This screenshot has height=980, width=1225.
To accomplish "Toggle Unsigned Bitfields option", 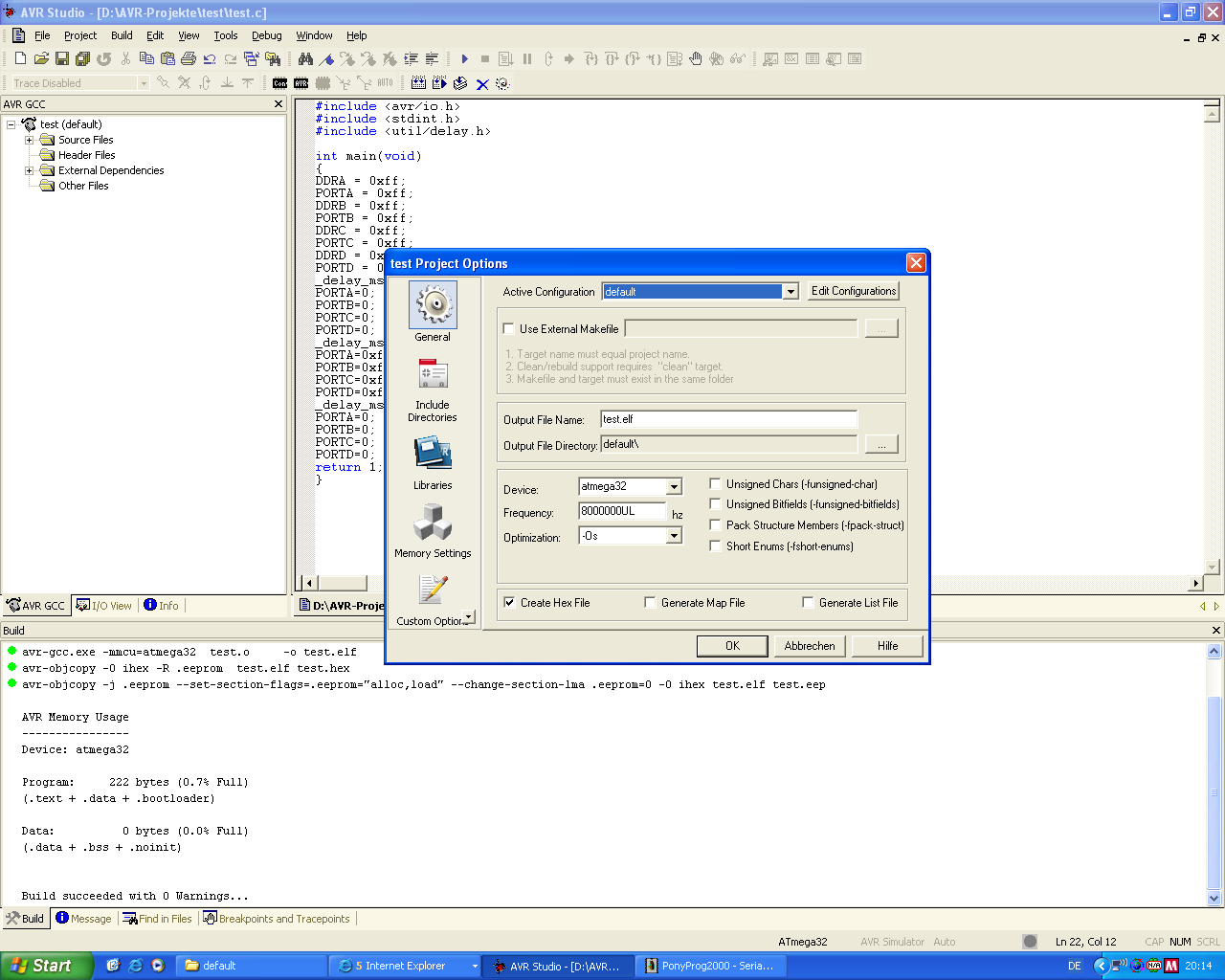I will click(715, 504).
